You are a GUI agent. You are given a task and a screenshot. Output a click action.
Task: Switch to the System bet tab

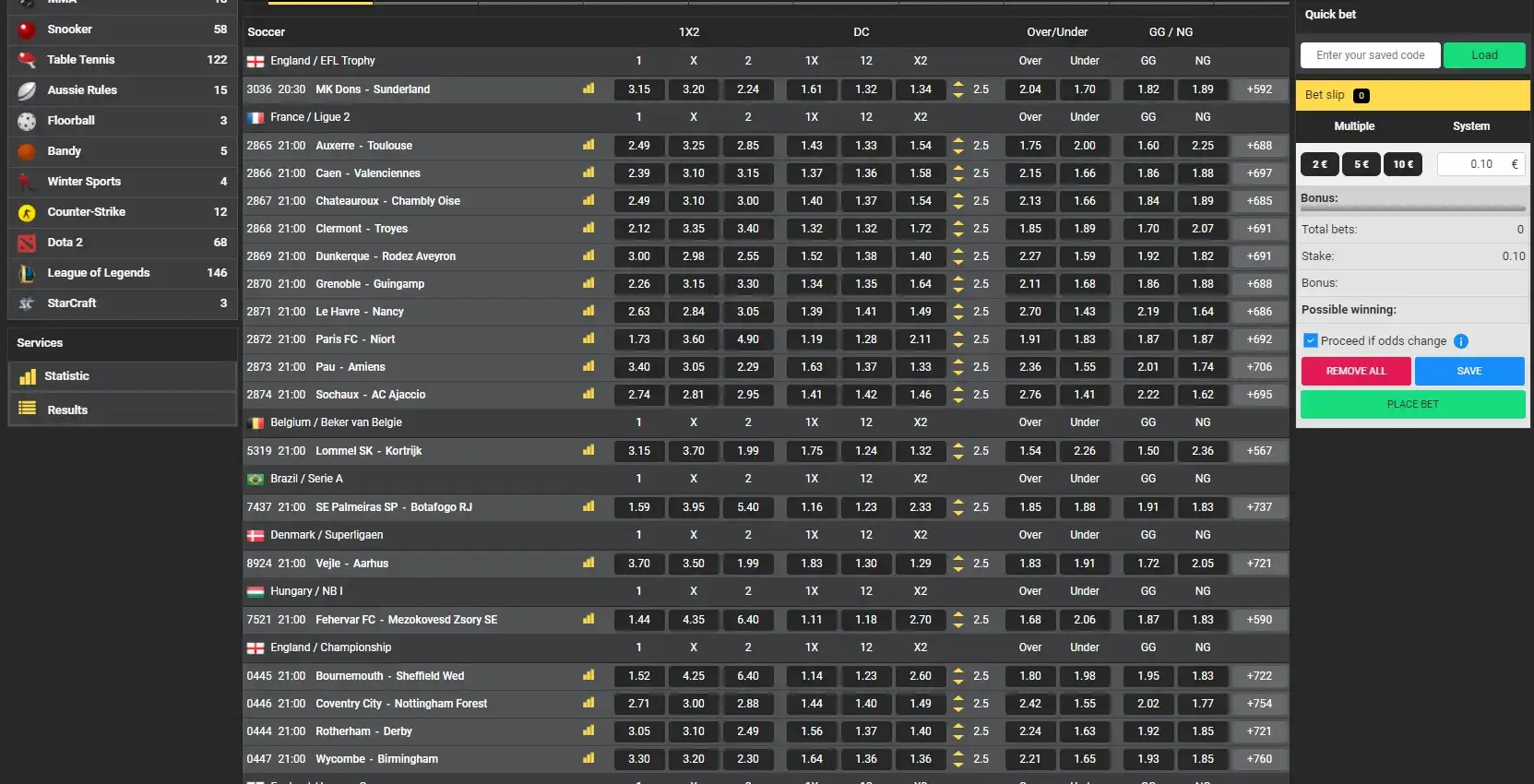coord(1470,126)
